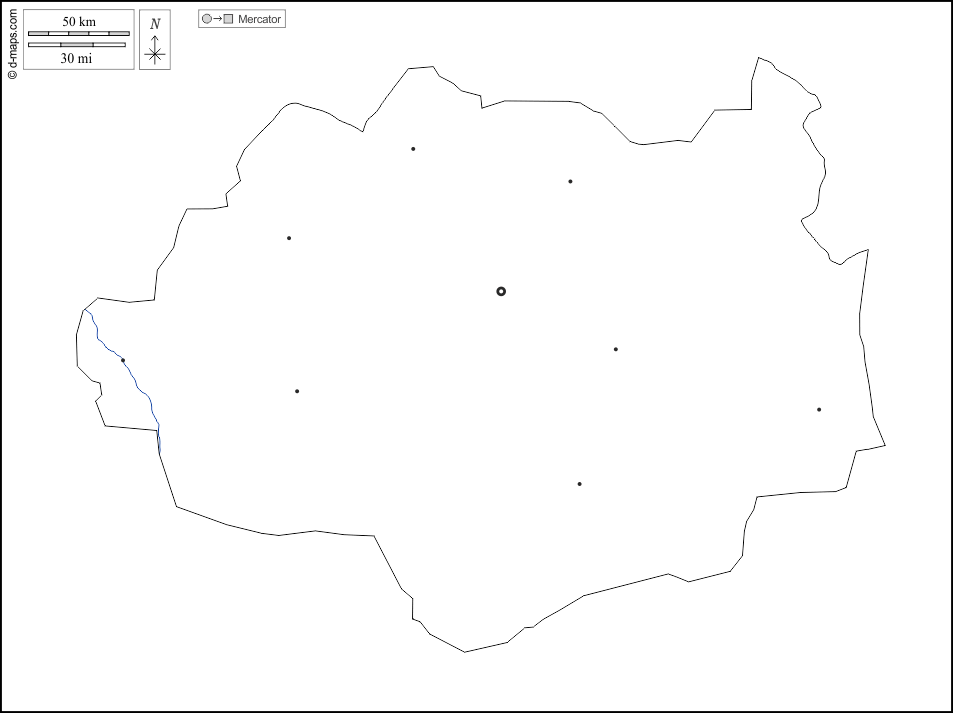
Task: Click the kilometer scale bar graphic
Action: [x=78, y=34]
